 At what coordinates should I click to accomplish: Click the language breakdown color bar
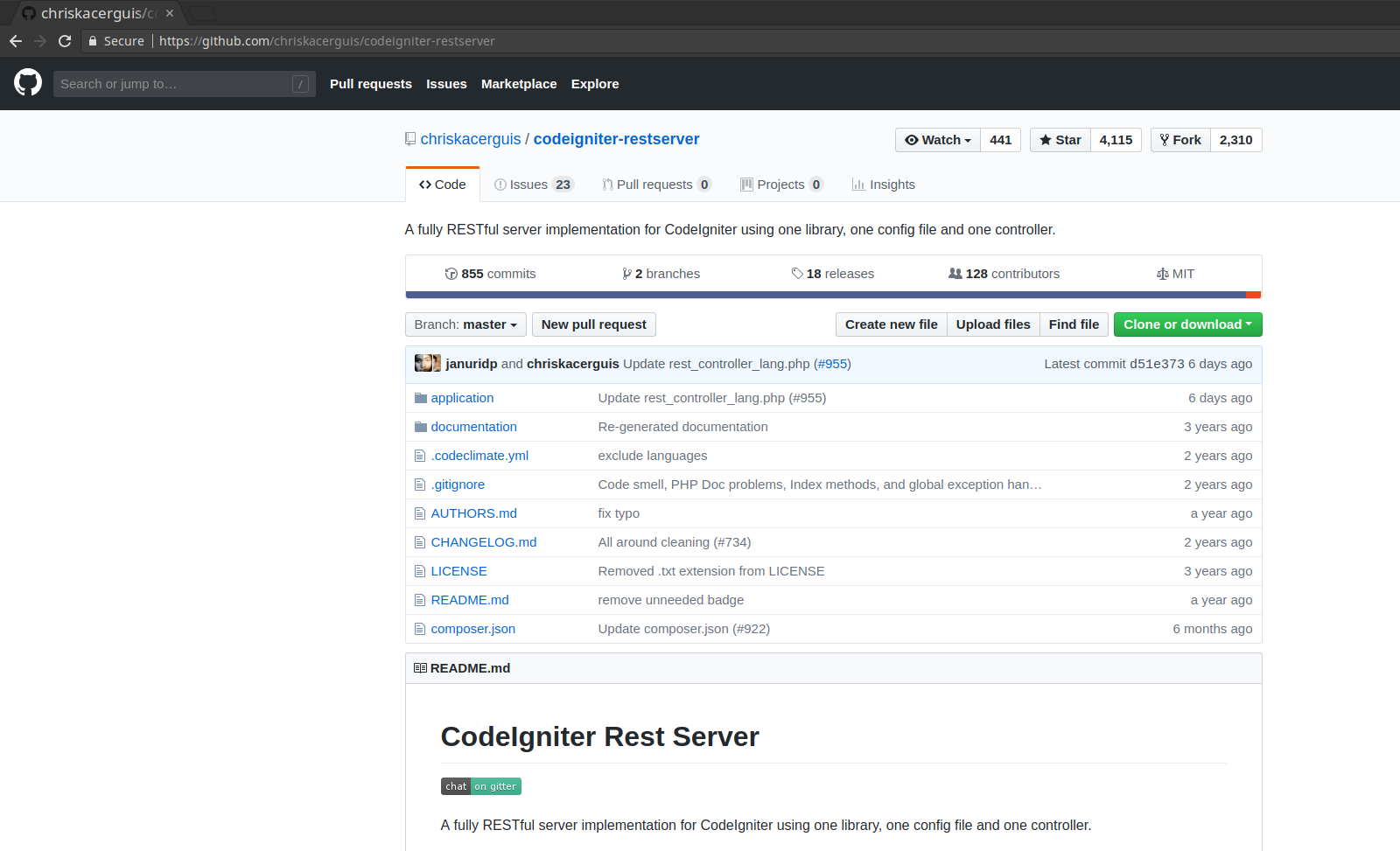click(831, 295)
